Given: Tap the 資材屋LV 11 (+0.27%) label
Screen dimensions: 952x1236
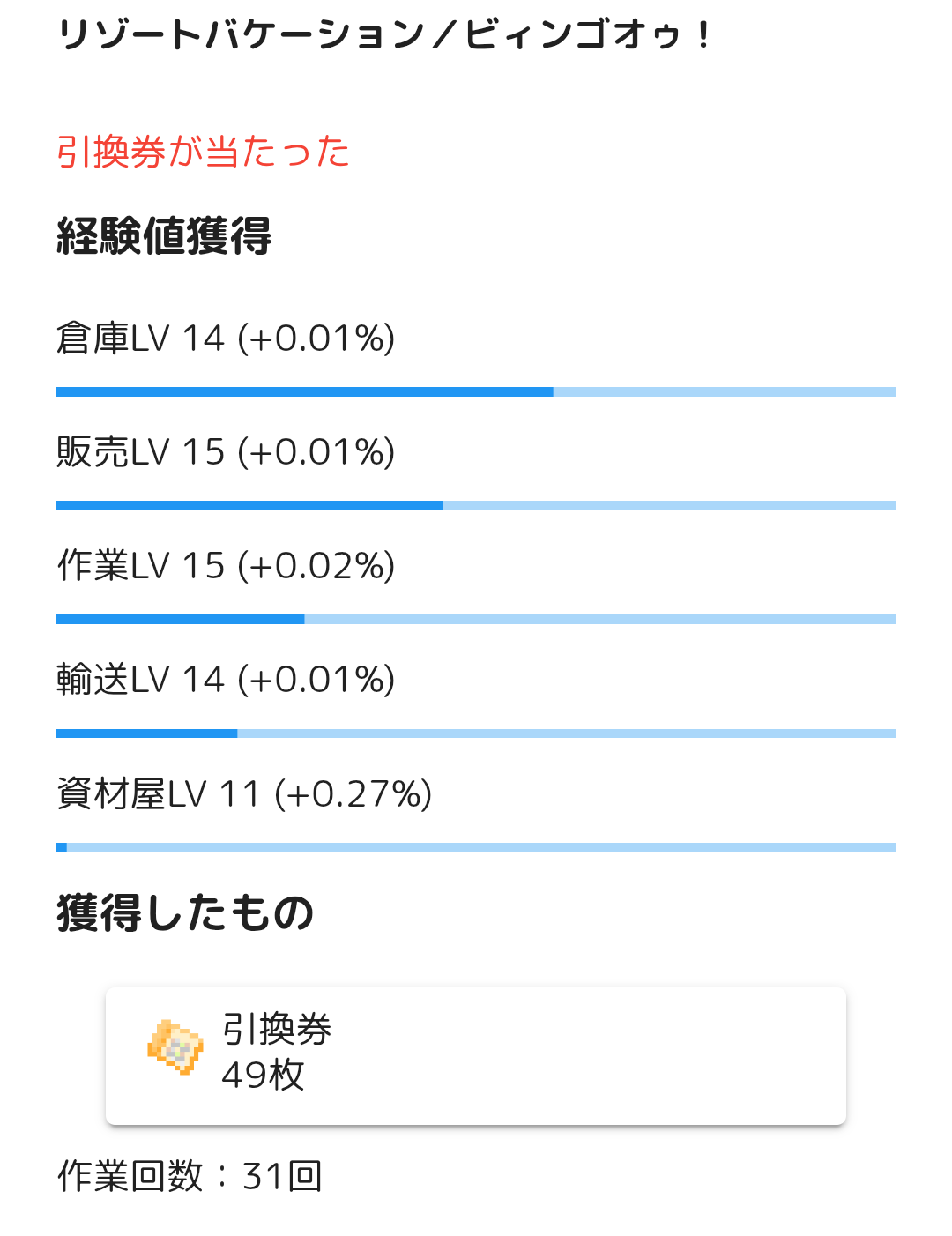Looking at the screenshot, I should pyautogui.click(x=244, y=793).
